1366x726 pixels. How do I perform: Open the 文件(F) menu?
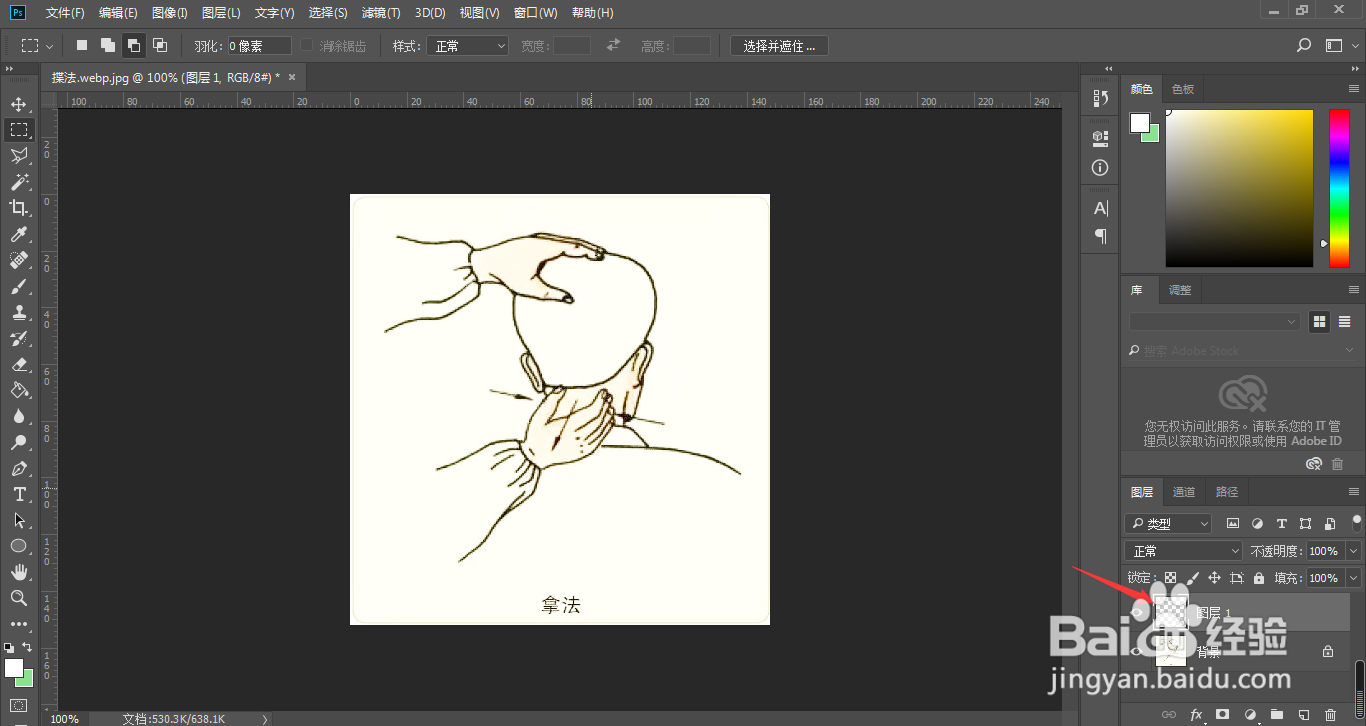(x=65, y=13)
